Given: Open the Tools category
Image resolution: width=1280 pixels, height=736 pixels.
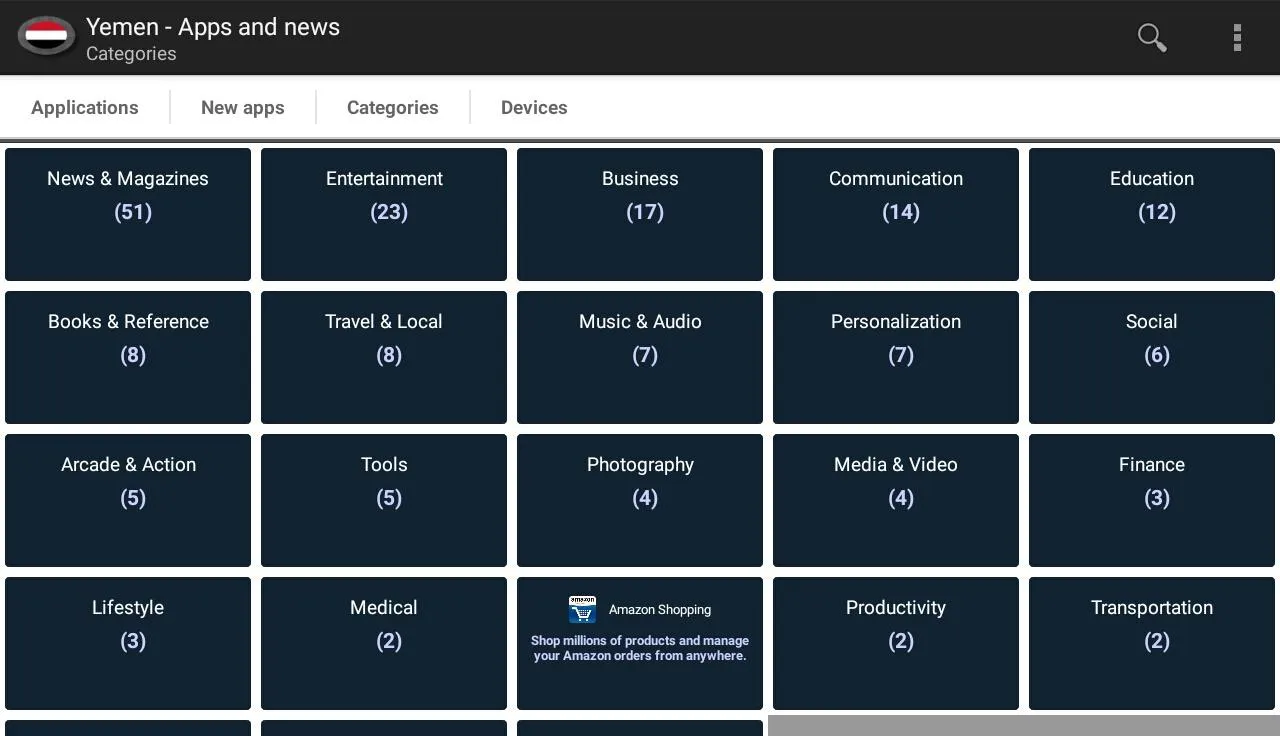Looking at the screenshot, I should coord(384,500).
